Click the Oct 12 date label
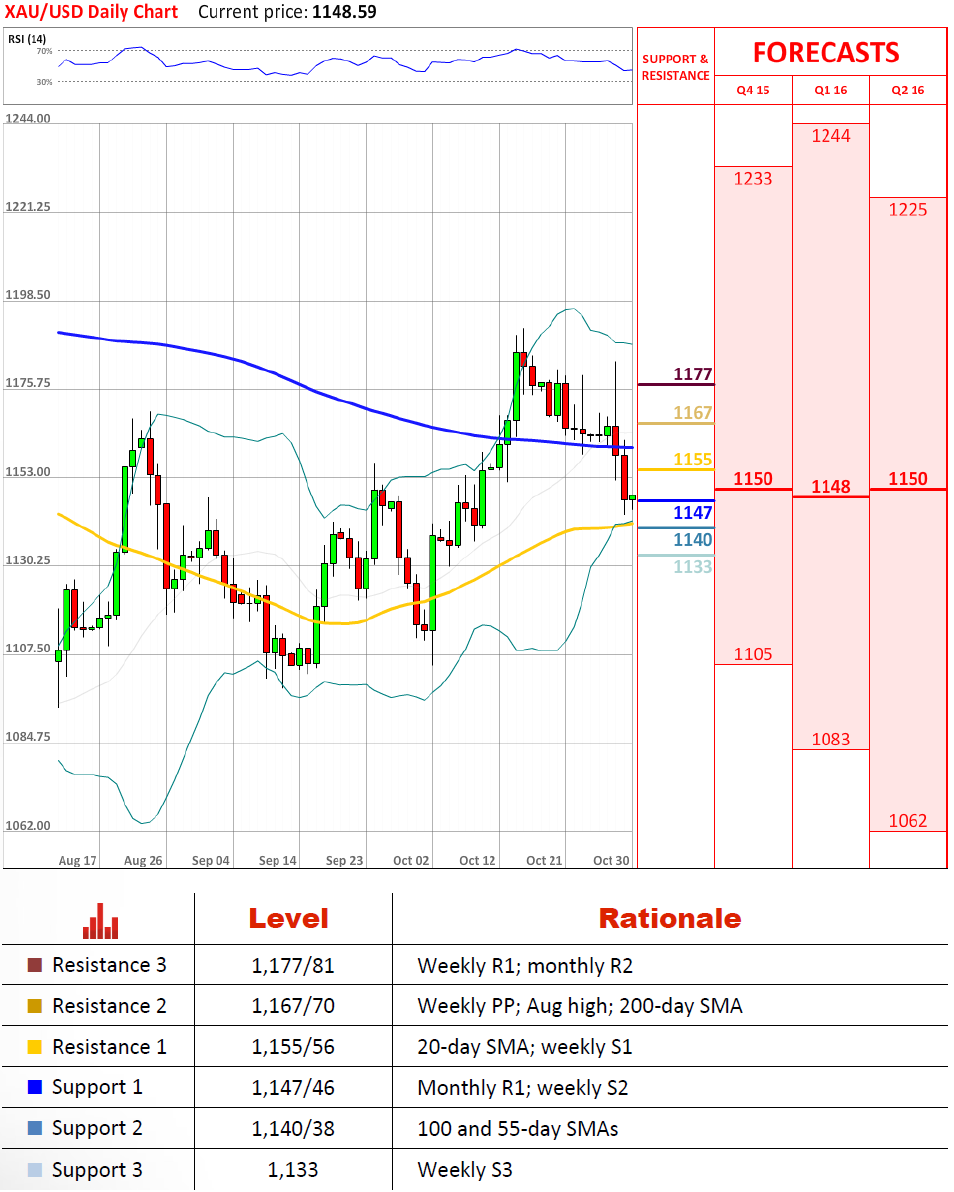 coord(477,861)
